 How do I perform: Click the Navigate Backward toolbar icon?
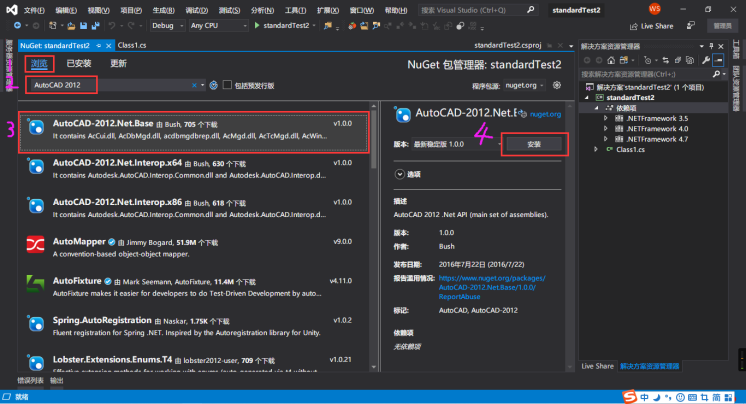(17, 26)
